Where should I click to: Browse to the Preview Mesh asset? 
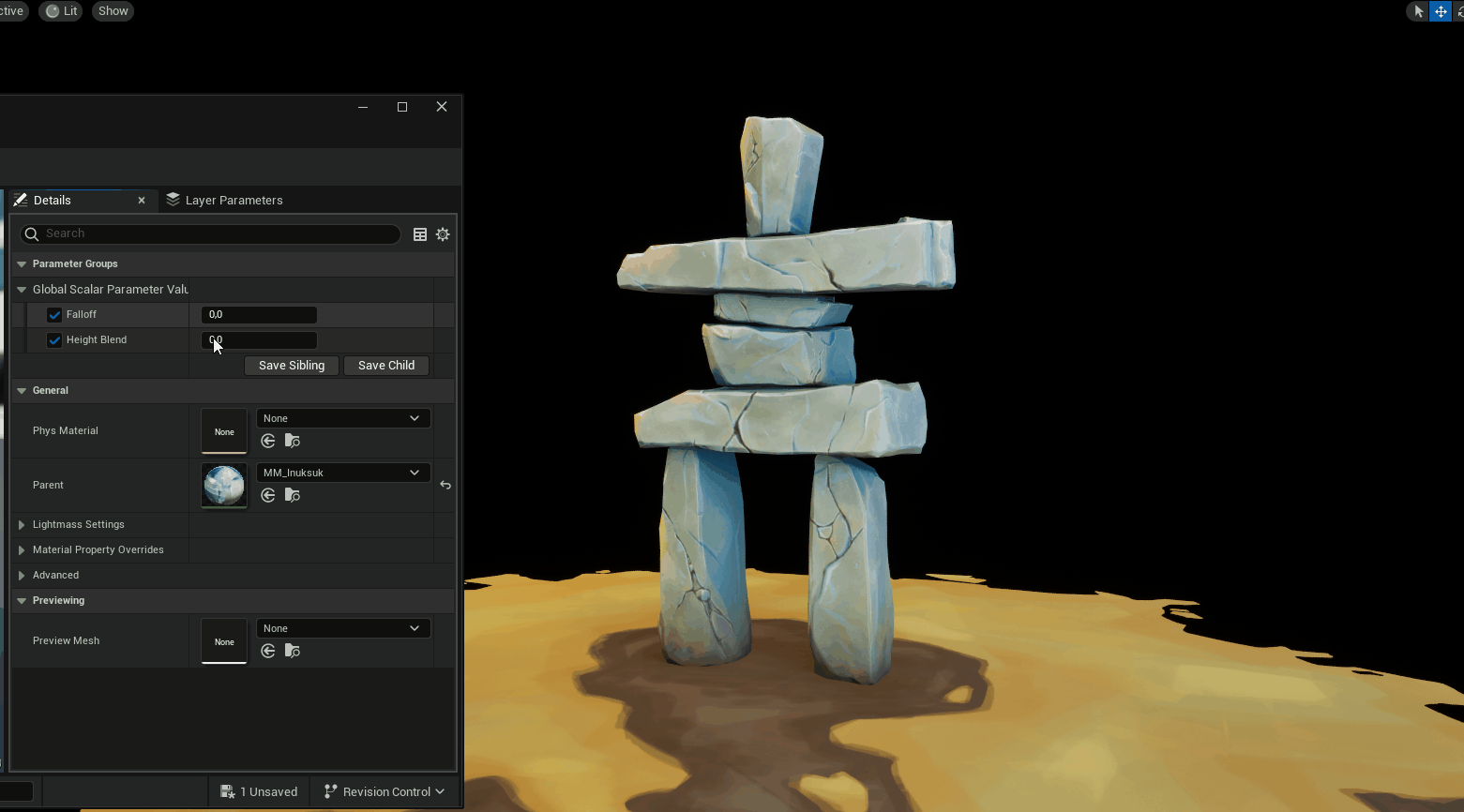tap(292, 651)
